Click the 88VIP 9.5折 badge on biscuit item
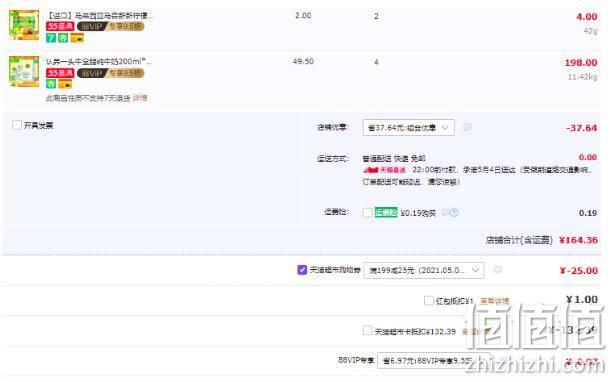The height and width of the screenshot is (382, 614). coord(111,26)
